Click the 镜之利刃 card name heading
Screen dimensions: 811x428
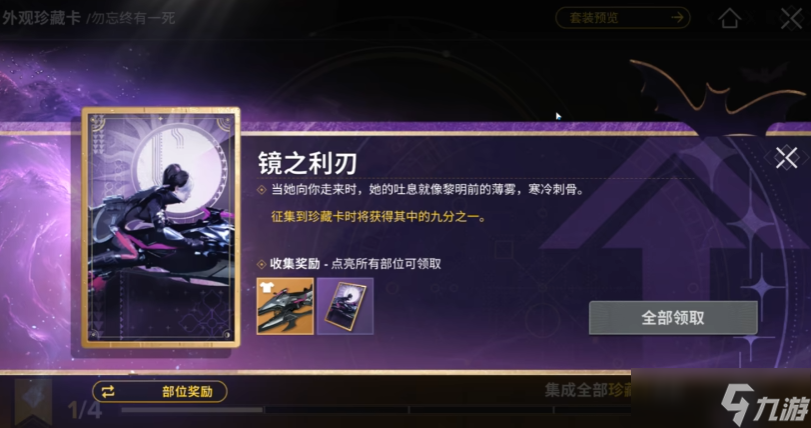pyautogui.click(x=307, y=164)
